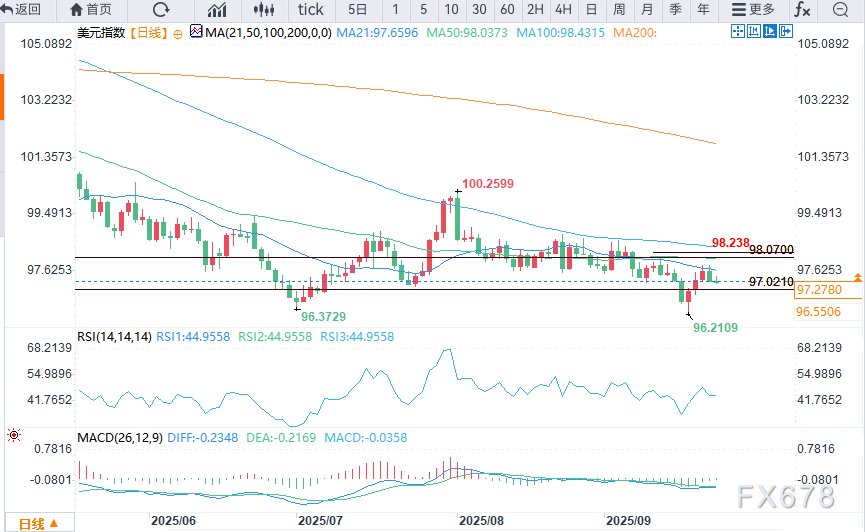
Task: Choose the 60-minute interval
Action: [507, 9]
